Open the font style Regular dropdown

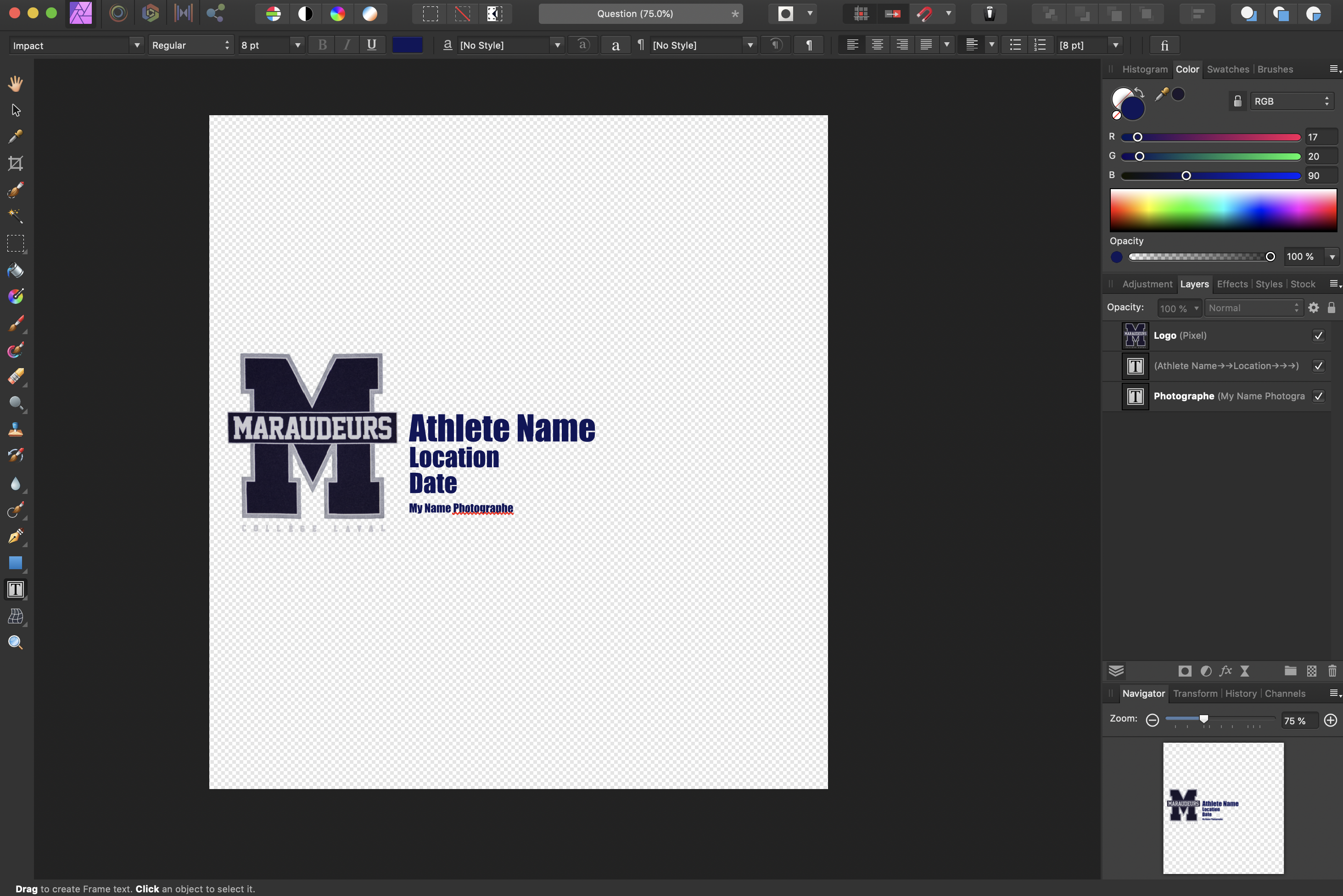(x=191, y=45)
